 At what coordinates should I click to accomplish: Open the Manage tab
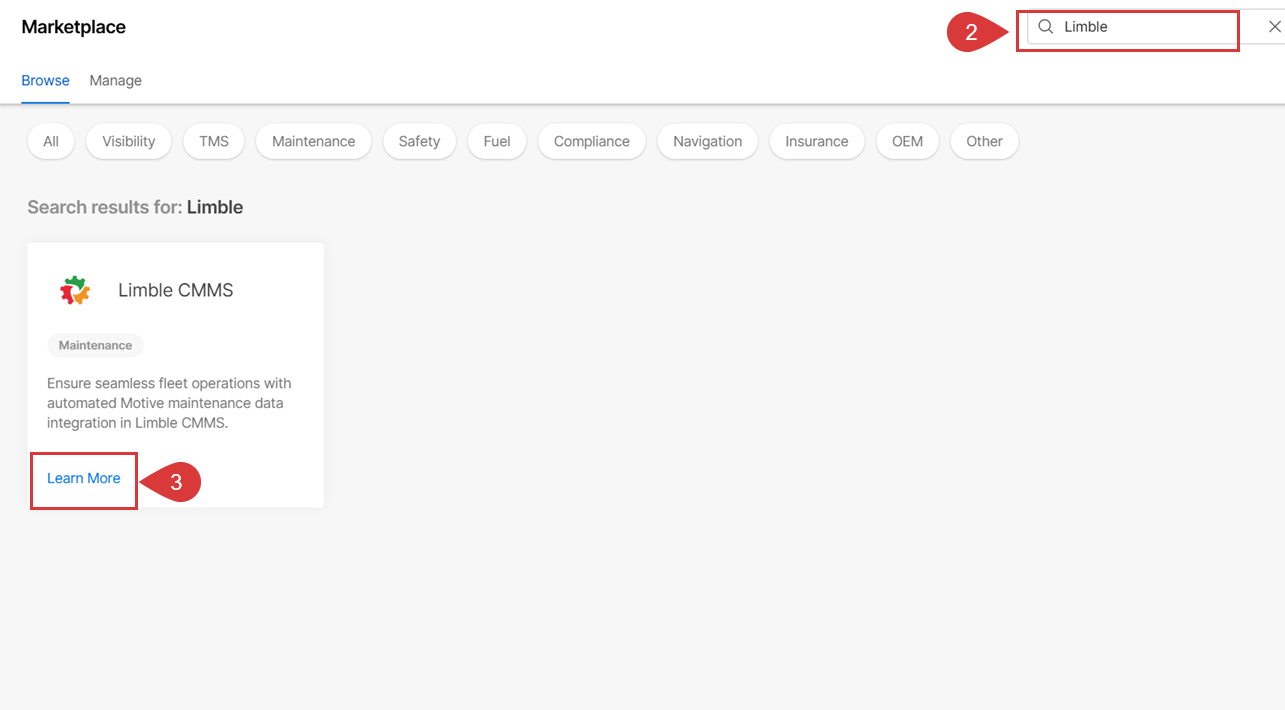pos(116,80)
